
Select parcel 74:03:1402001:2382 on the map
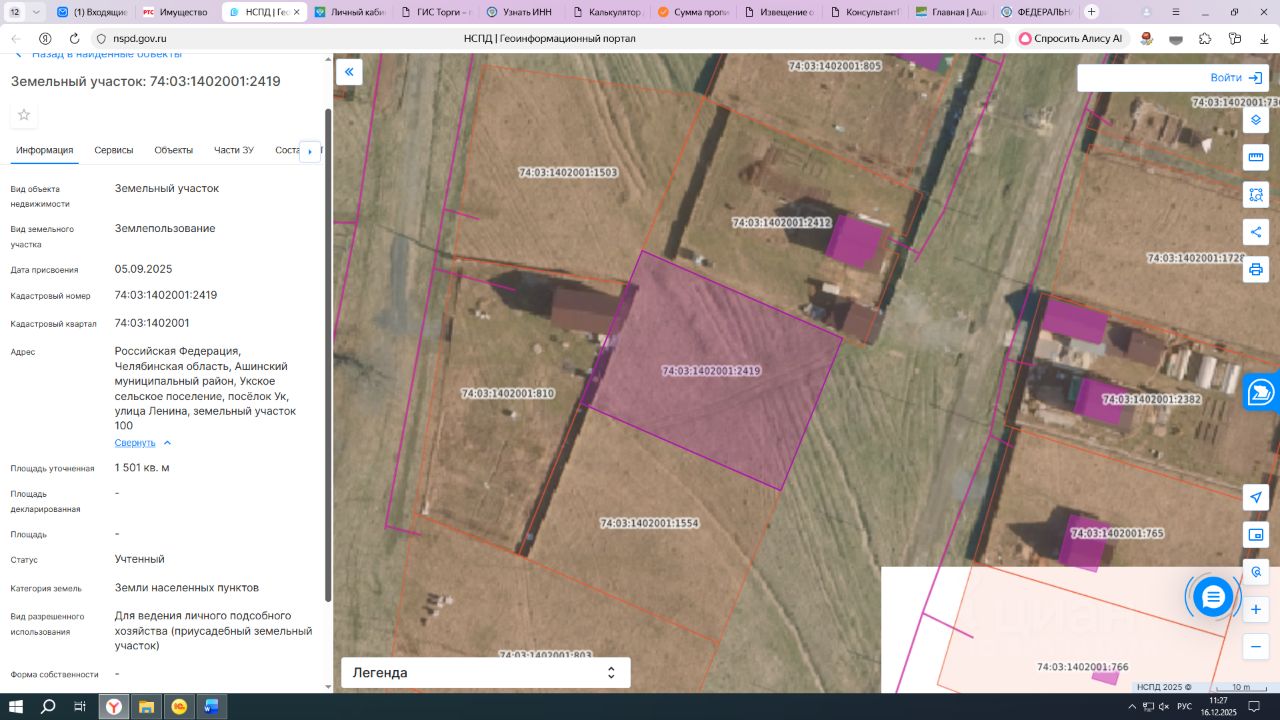[1151, 399]
